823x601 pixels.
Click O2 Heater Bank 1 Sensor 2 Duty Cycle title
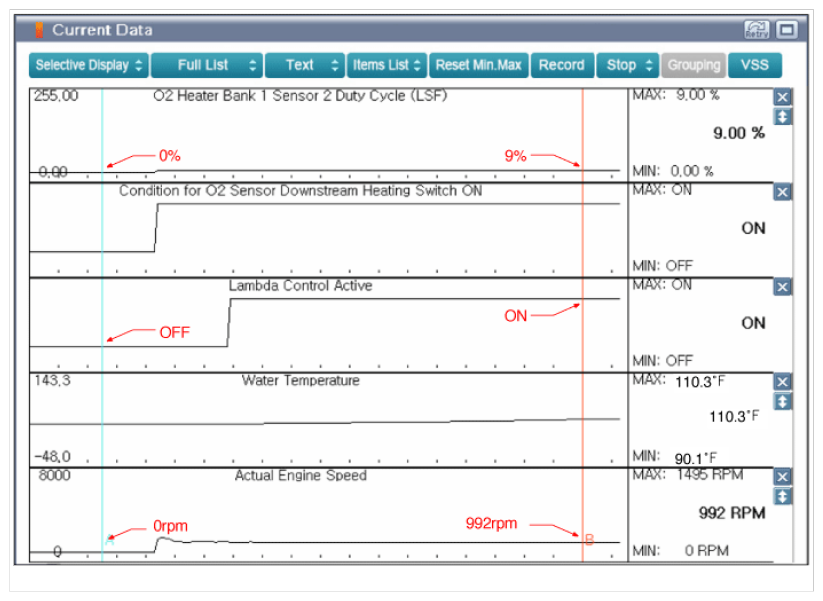300,96
